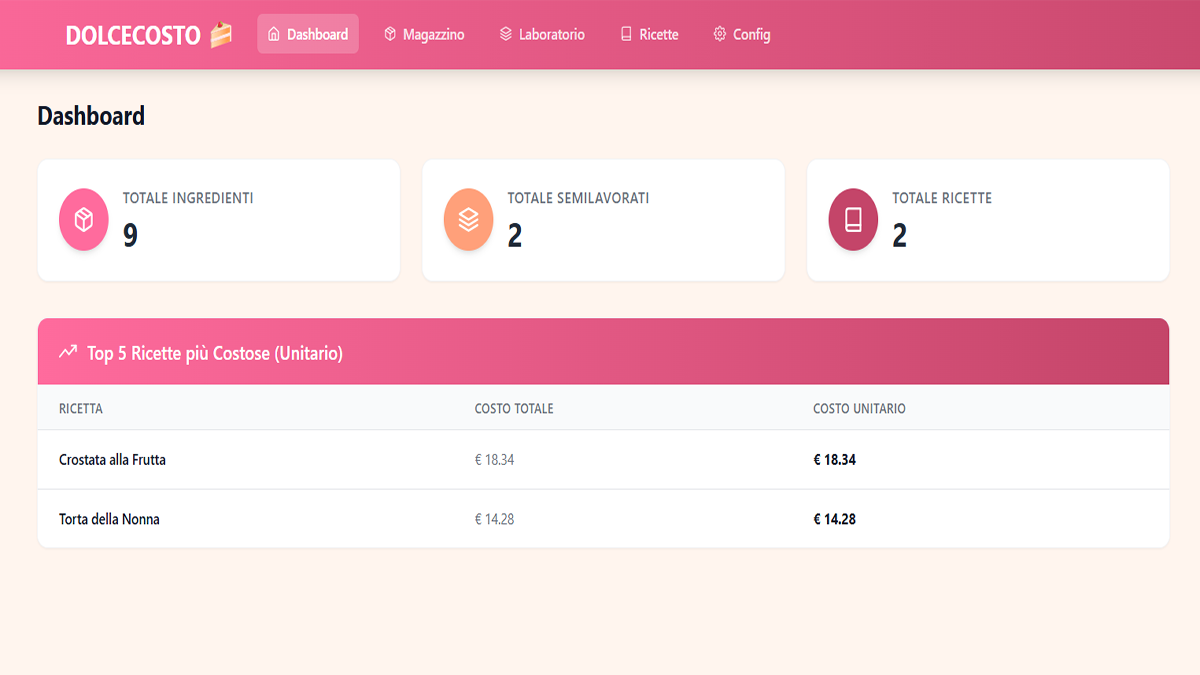
Task: Click the orange layers icon for Totale Semilavorati
Action: coord(468,220)
